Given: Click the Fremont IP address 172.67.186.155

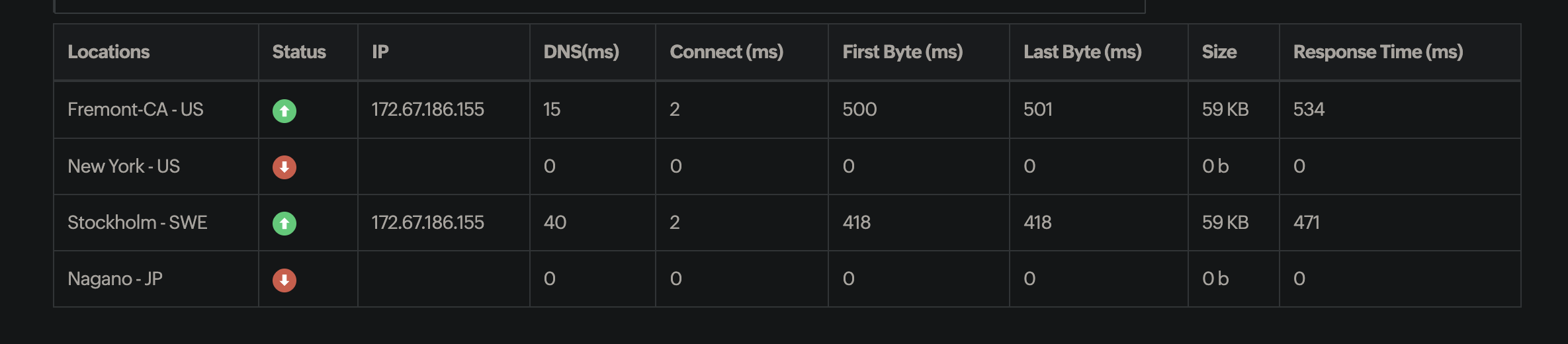Looking at the screenshot, I should (428, 110).
